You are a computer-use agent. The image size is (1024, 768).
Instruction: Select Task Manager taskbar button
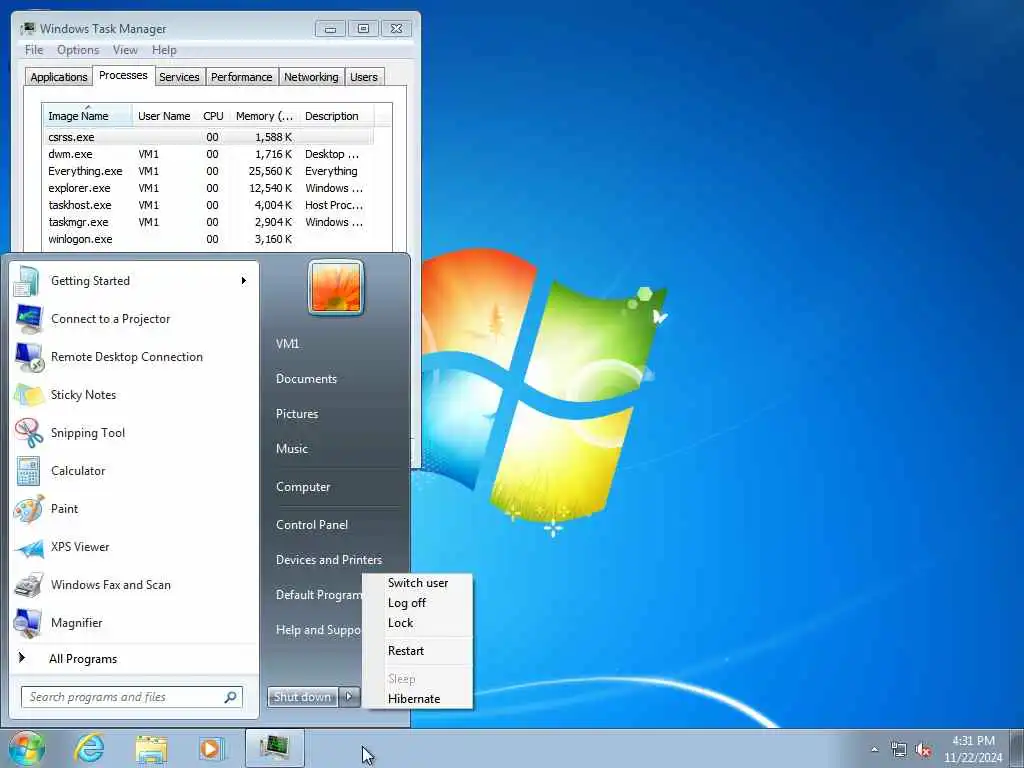[x=275, y=748]
